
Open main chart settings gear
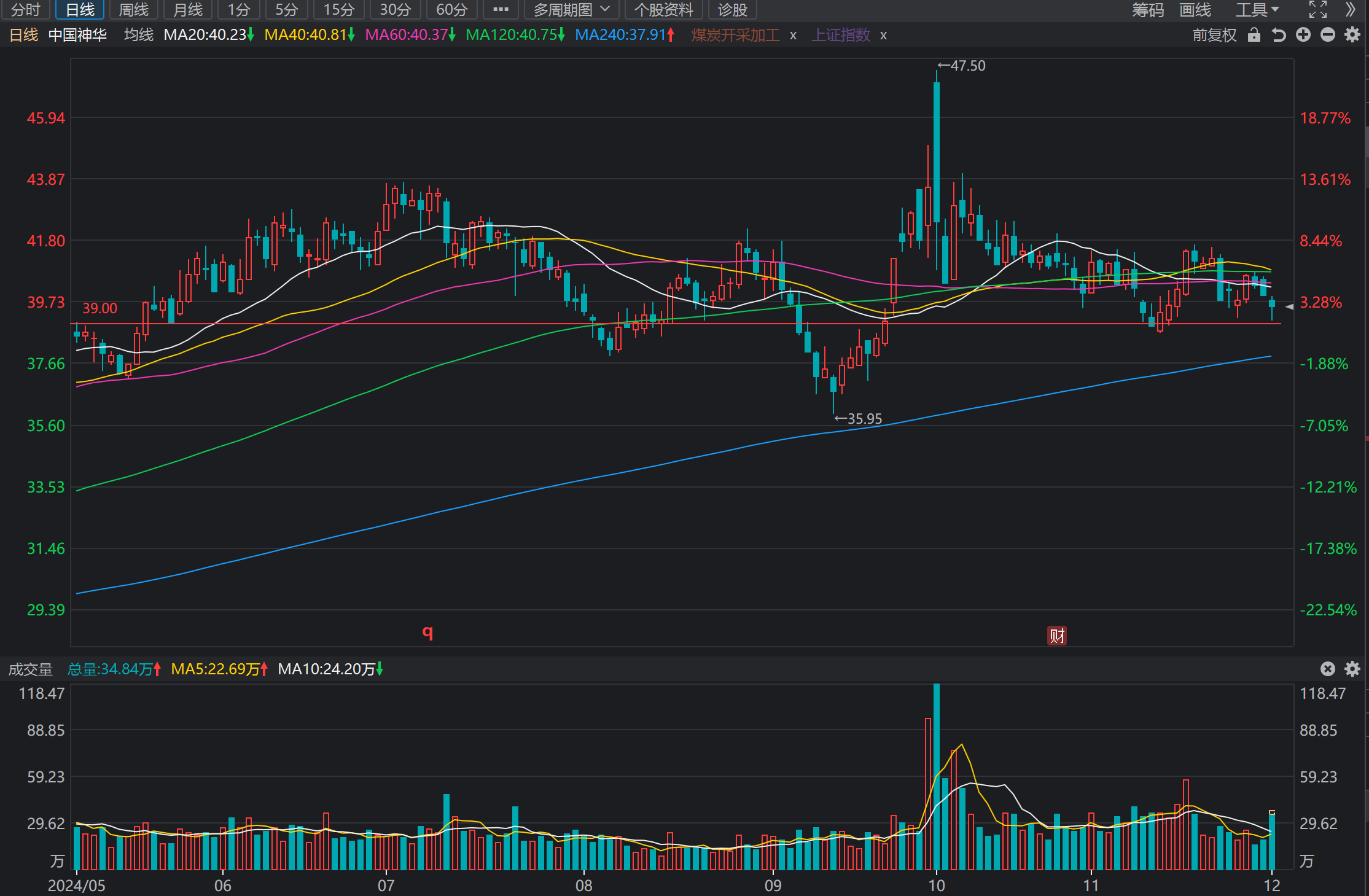1352,35
